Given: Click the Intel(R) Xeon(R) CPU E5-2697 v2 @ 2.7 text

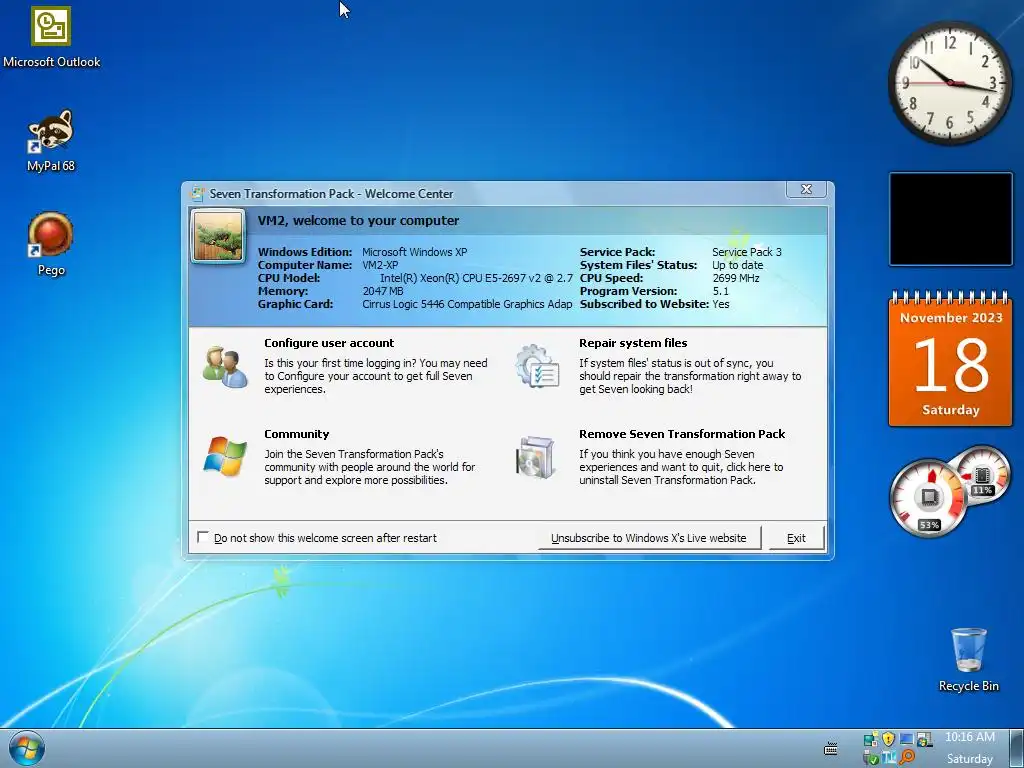Looking at the screenshot, I should coord(476,278).
